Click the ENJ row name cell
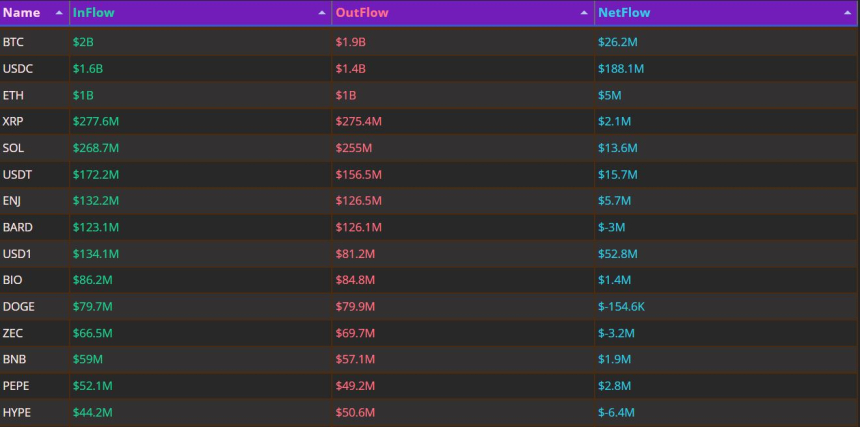Screen dimensions: 860x427 [x=12, y=201]
